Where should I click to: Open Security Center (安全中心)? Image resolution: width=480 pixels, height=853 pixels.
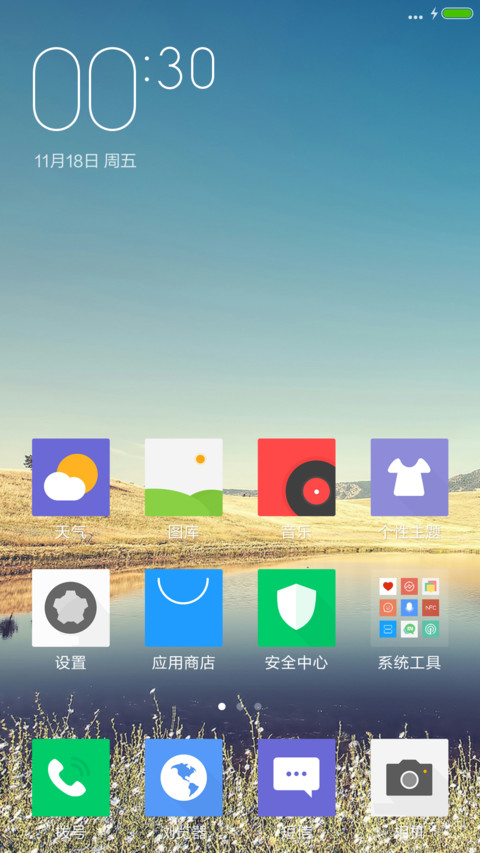click(297, 608)
